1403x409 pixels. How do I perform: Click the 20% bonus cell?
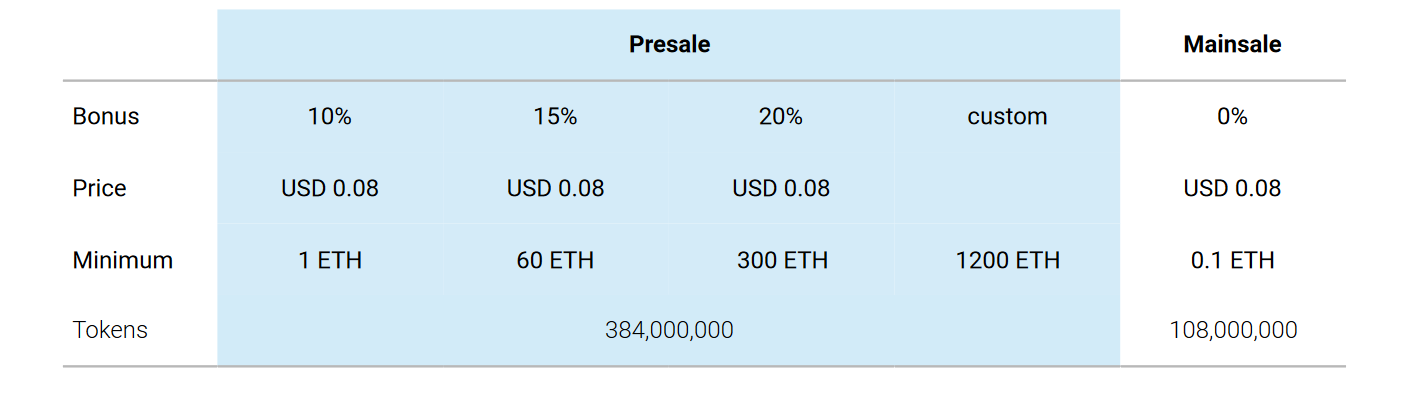click(781, 117)
